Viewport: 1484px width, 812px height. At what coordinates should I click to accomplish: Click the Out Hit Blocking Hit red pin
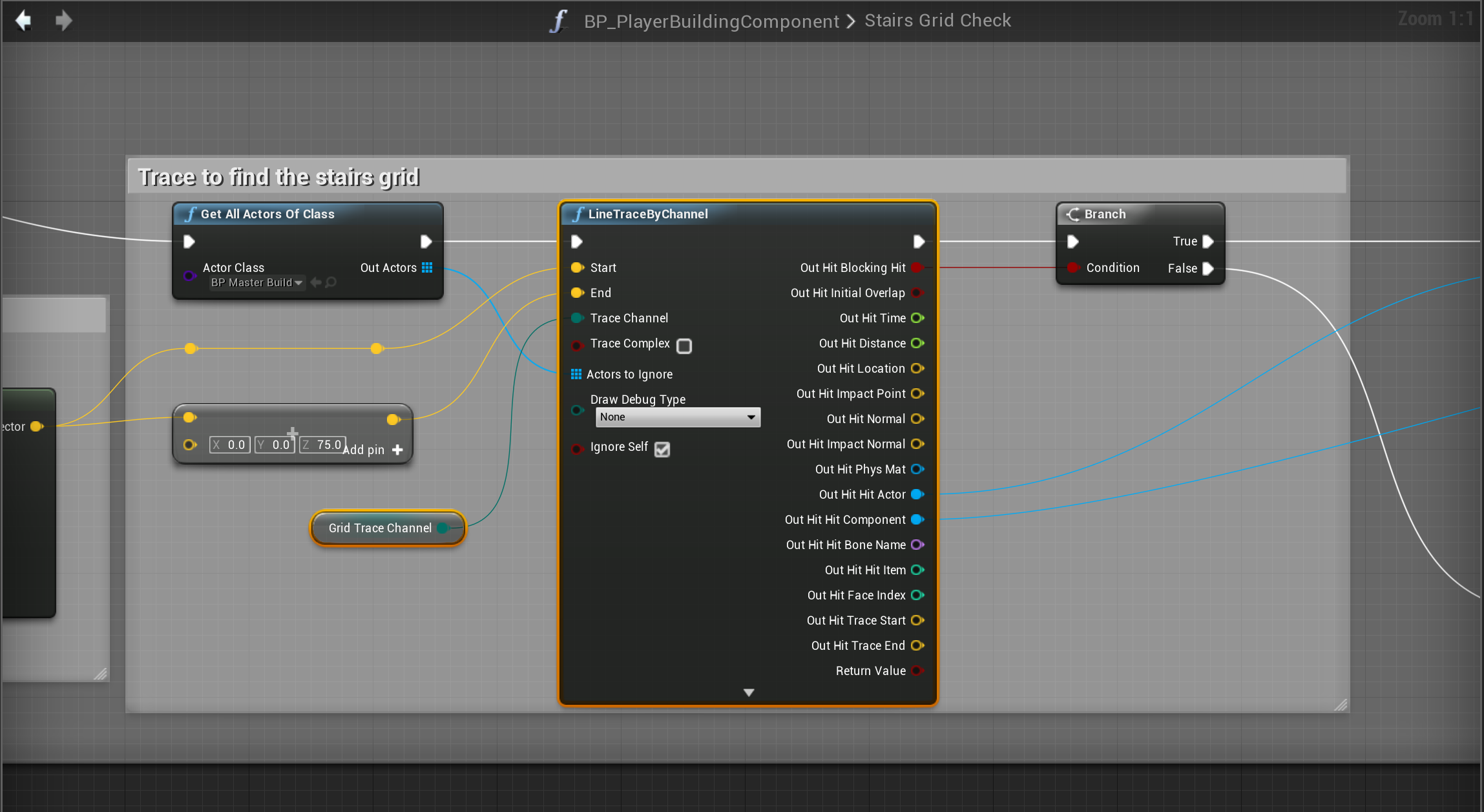pos(917,267)
